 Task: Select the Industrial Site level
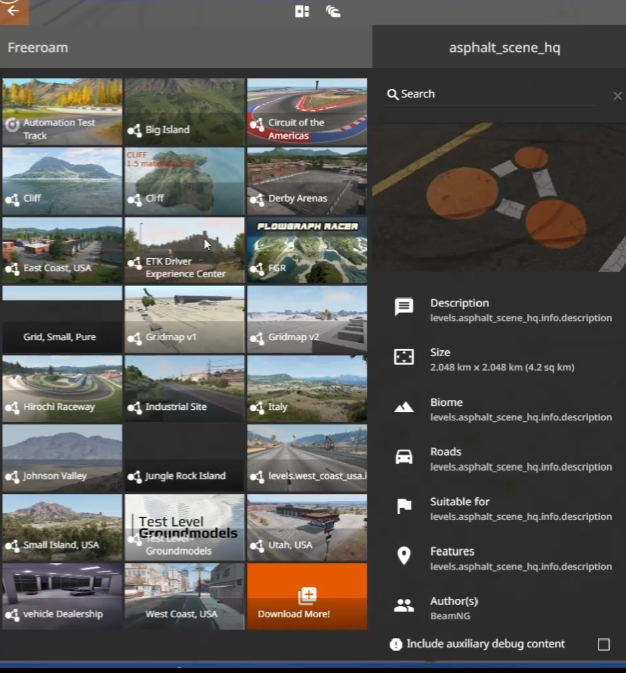(185, 389)
